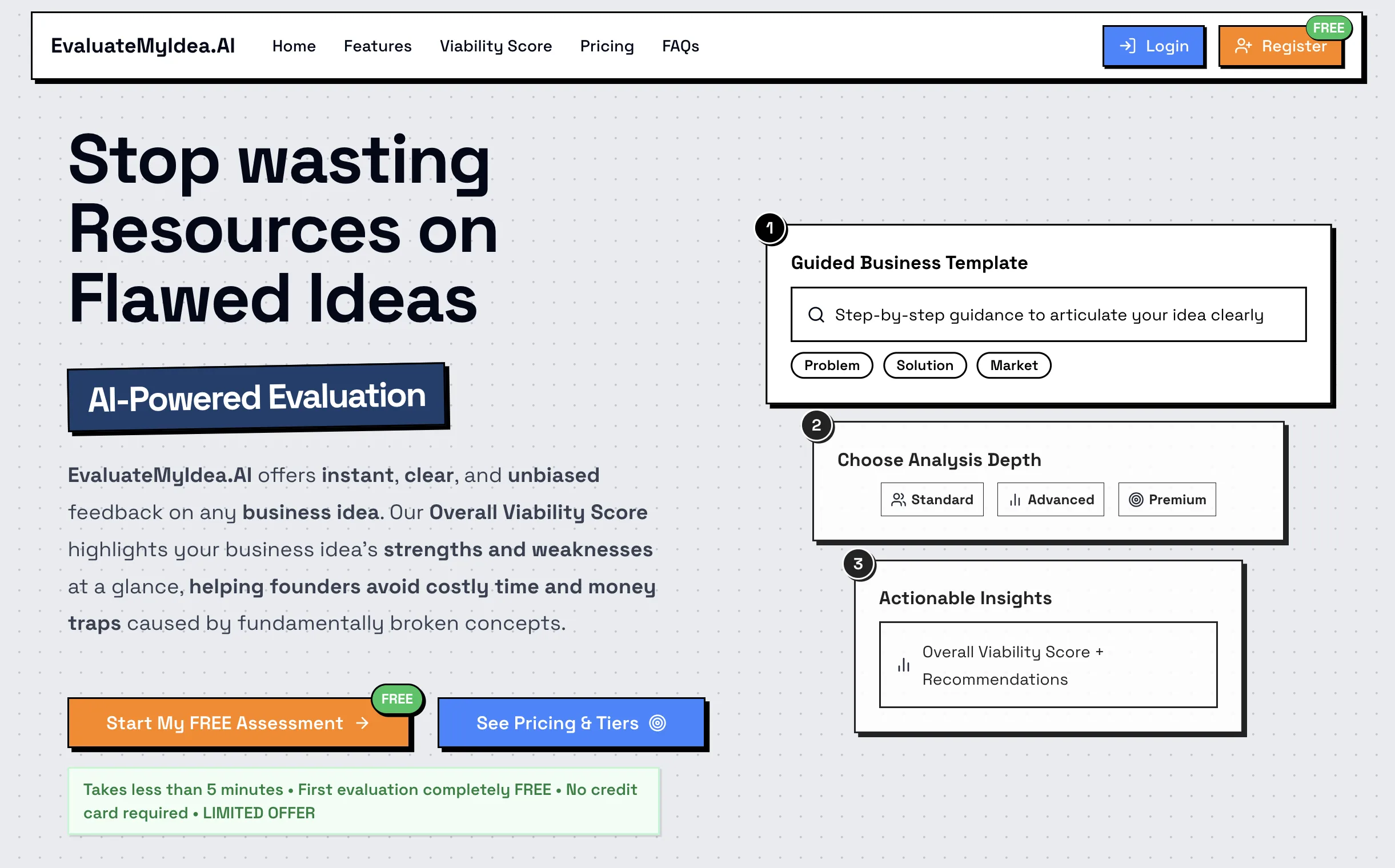Select the Advanced analysis depth option
1395x868 pixels.
1051,500
